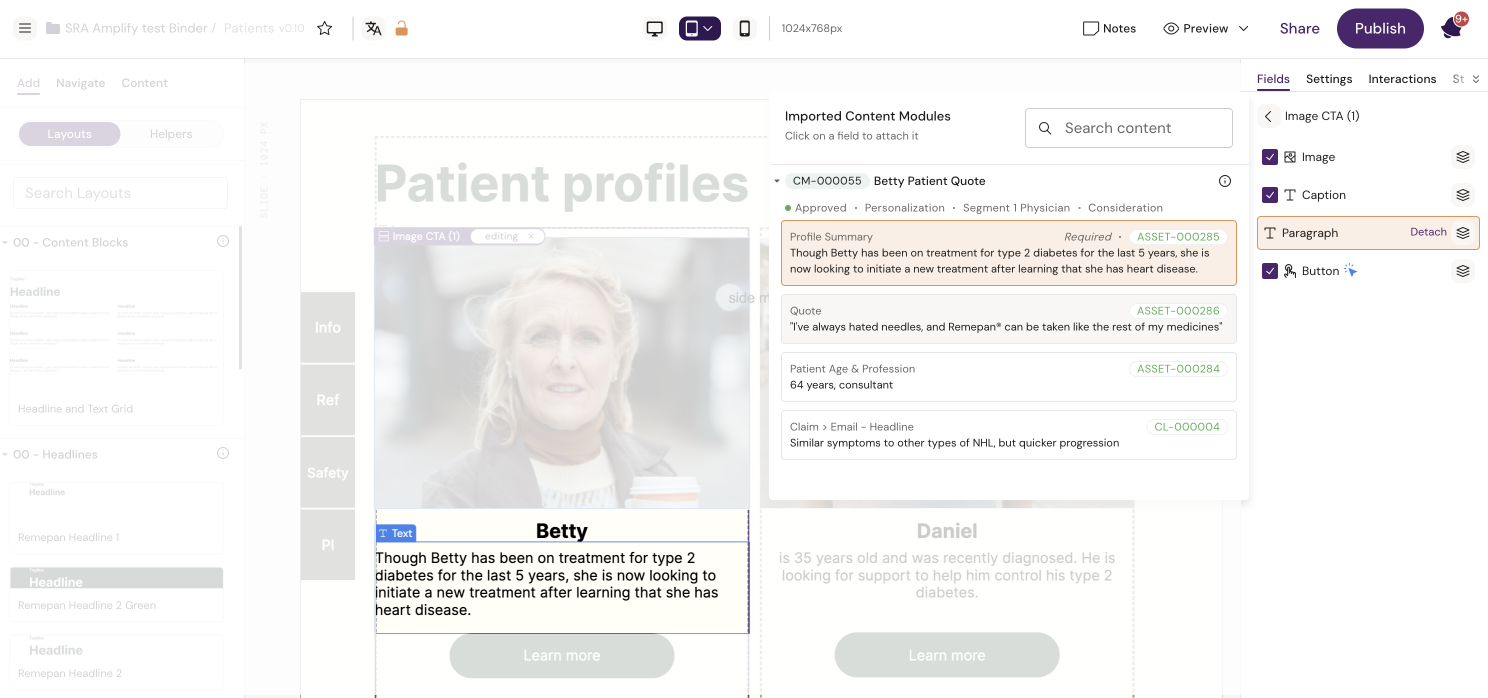Open the Interactions tab
This screenshot has height=698, width=1488.
click(x=1401, y=79)
